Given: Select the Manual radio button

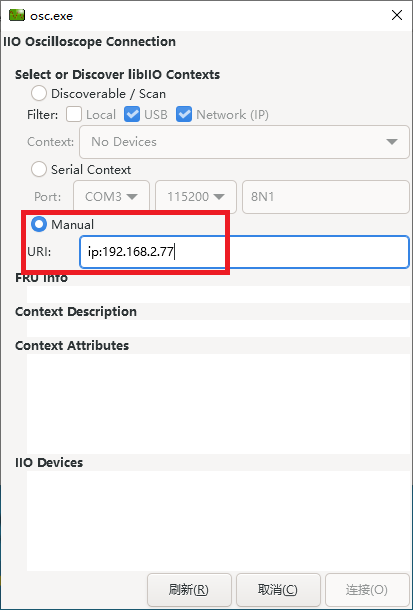Looking at the screenshot, I should [x=39, y=224].
